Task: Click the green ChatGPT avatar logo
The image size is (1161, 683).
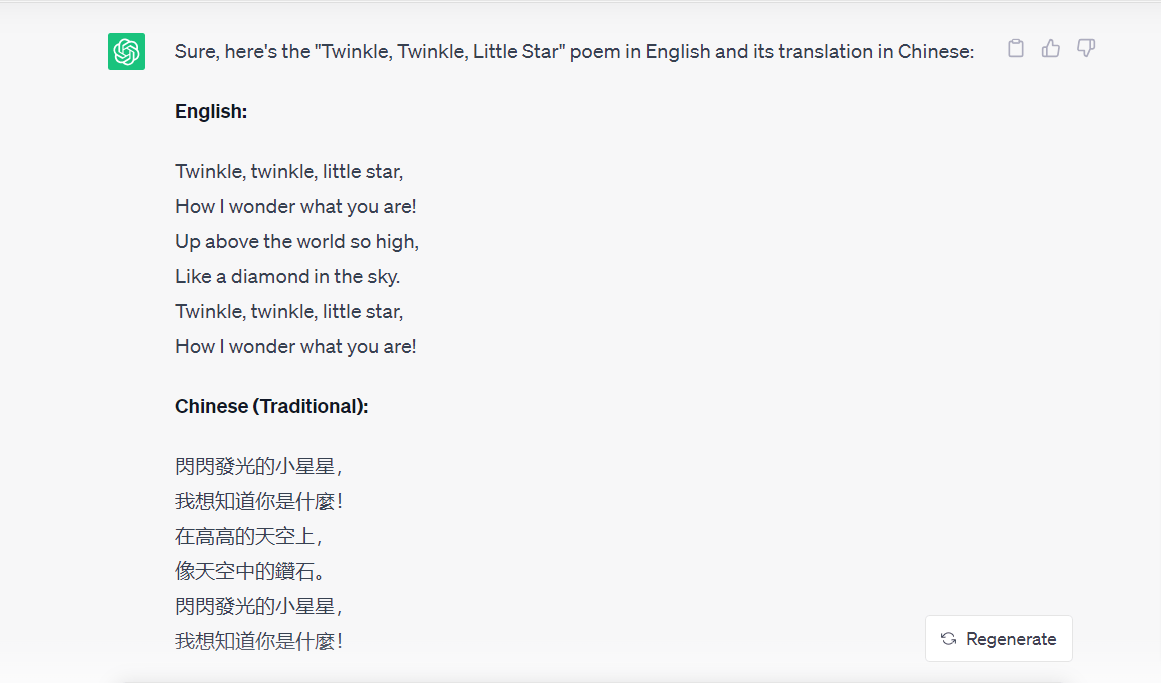Action: tap(127, 52)
